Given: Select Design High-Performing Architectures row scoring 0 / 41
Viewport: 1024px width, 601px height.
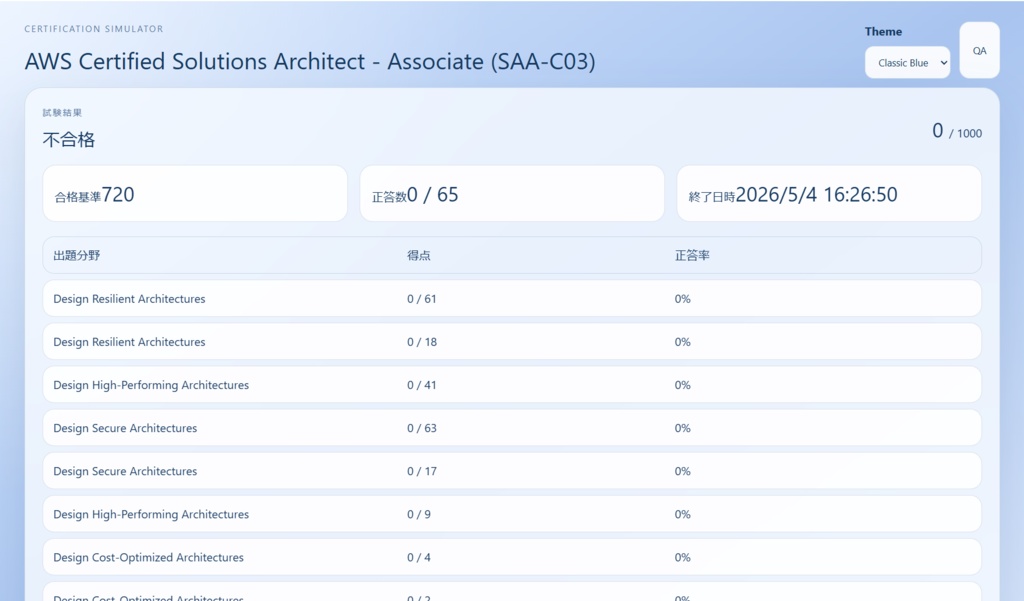Looking at the screenshot, I should tap(512, 385).
